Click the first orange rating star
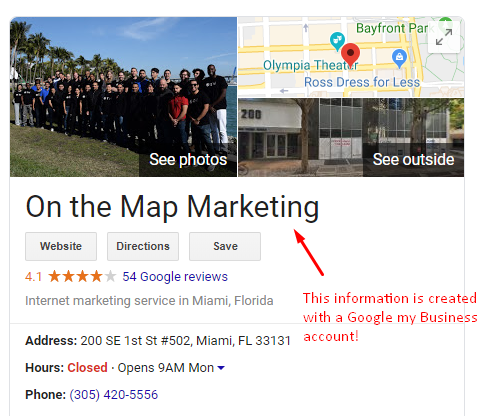 tap(54, 276)
